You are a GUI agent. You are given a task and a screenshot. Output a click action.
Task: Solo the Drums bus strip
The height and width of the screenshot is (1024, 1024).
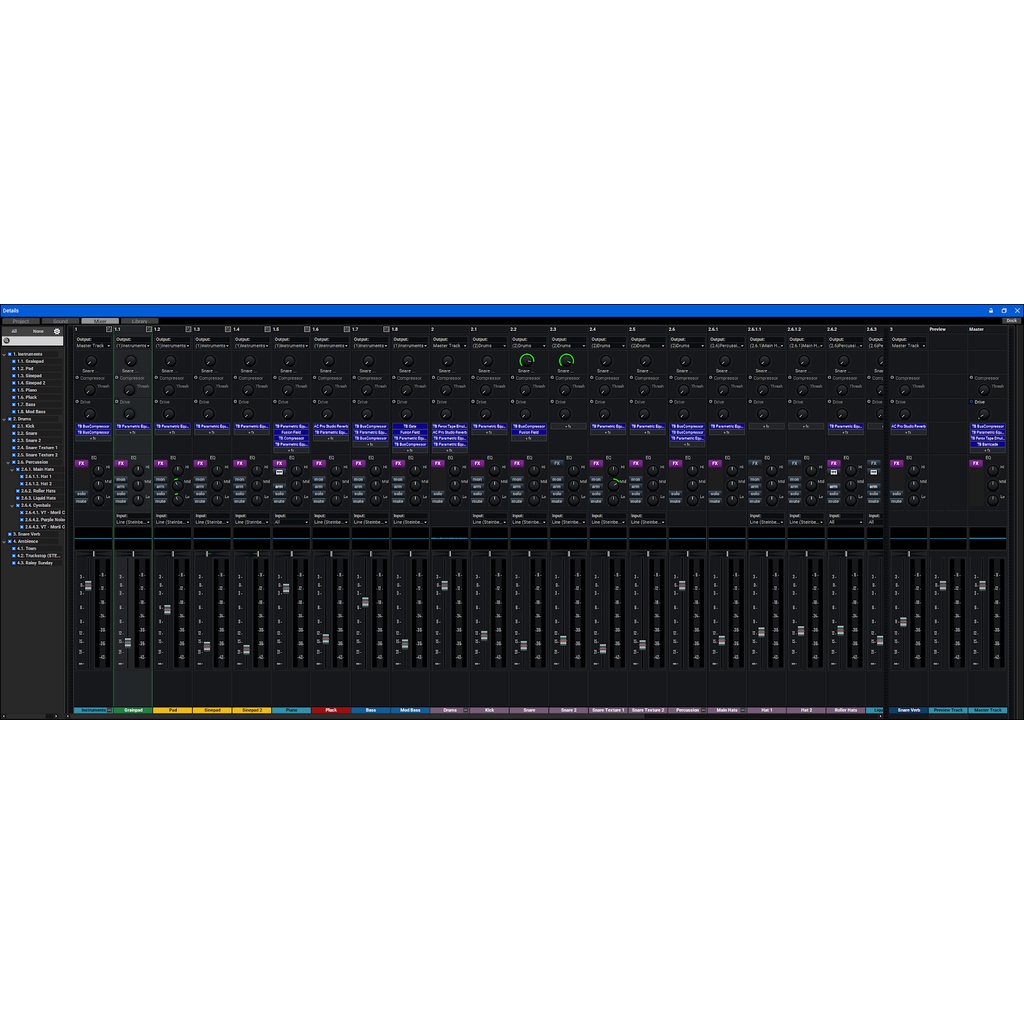point(438,494)
